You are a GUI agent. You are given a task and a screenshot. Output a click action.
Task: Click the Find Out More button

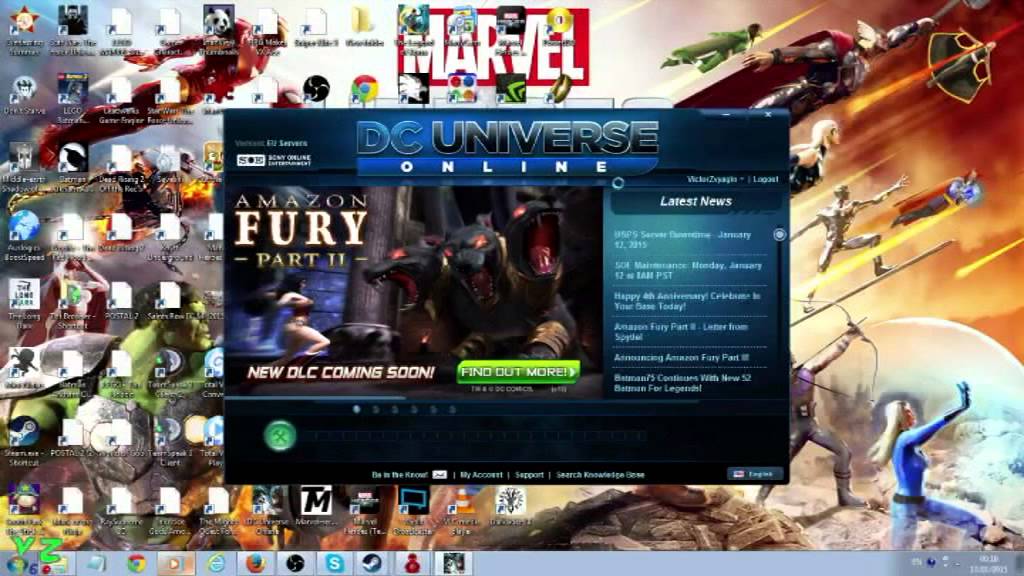[519, 372]
